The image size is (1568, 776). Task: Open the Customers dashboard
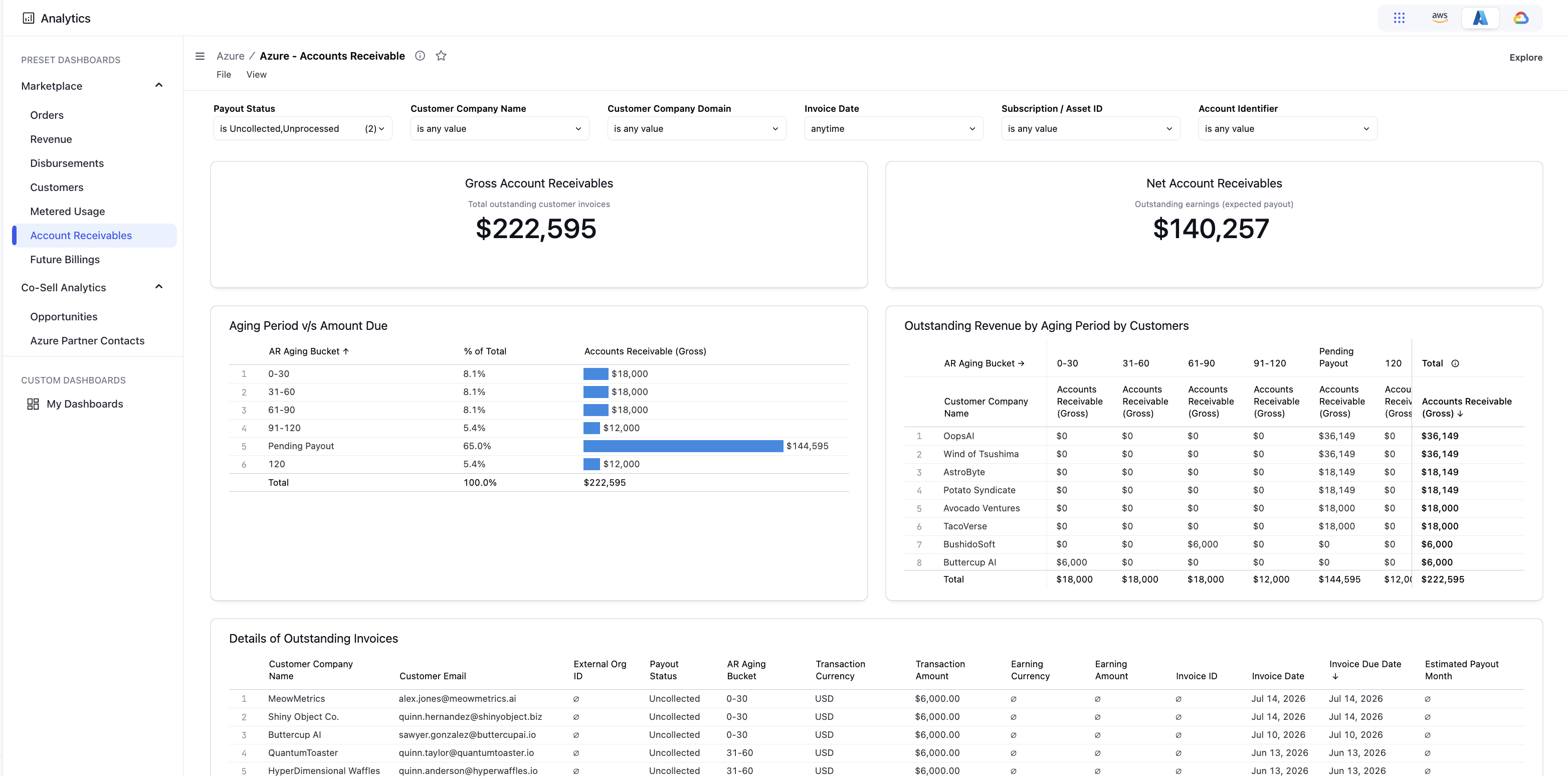click(x=57, y=187)
